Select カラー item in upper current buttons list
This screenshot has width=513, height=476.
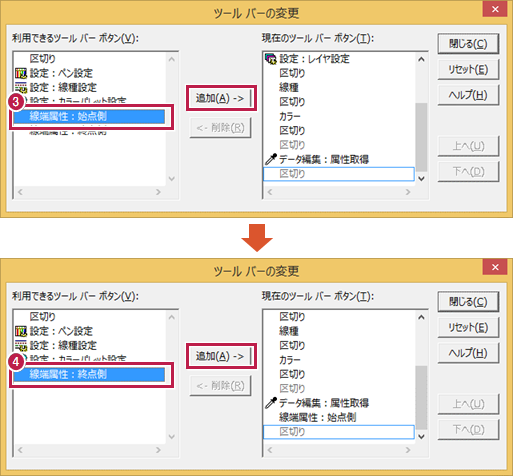tap(290, 116)
